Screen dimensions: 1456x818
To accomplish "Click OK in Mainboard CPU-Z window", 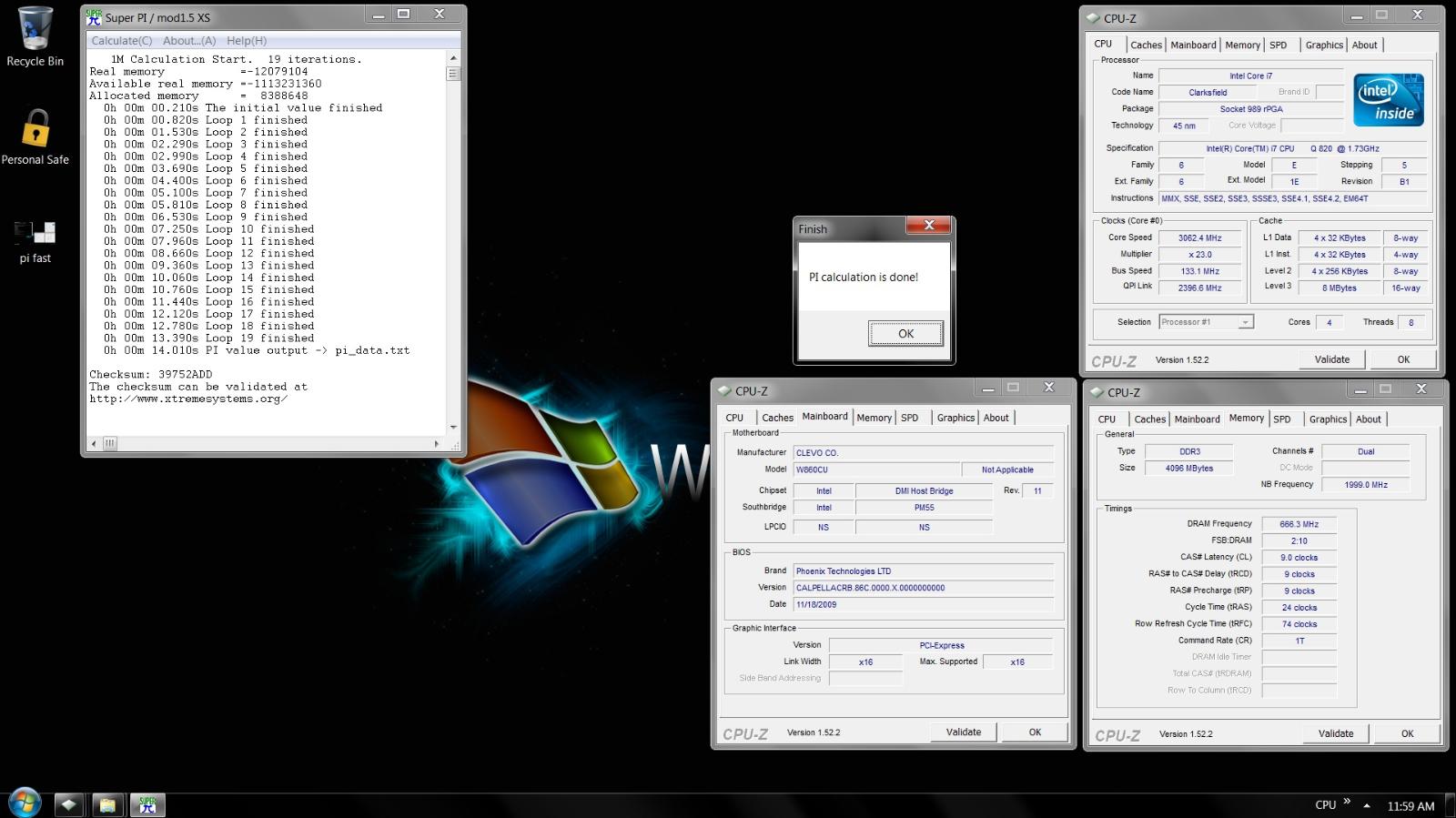I will (x=1035, y=732).
